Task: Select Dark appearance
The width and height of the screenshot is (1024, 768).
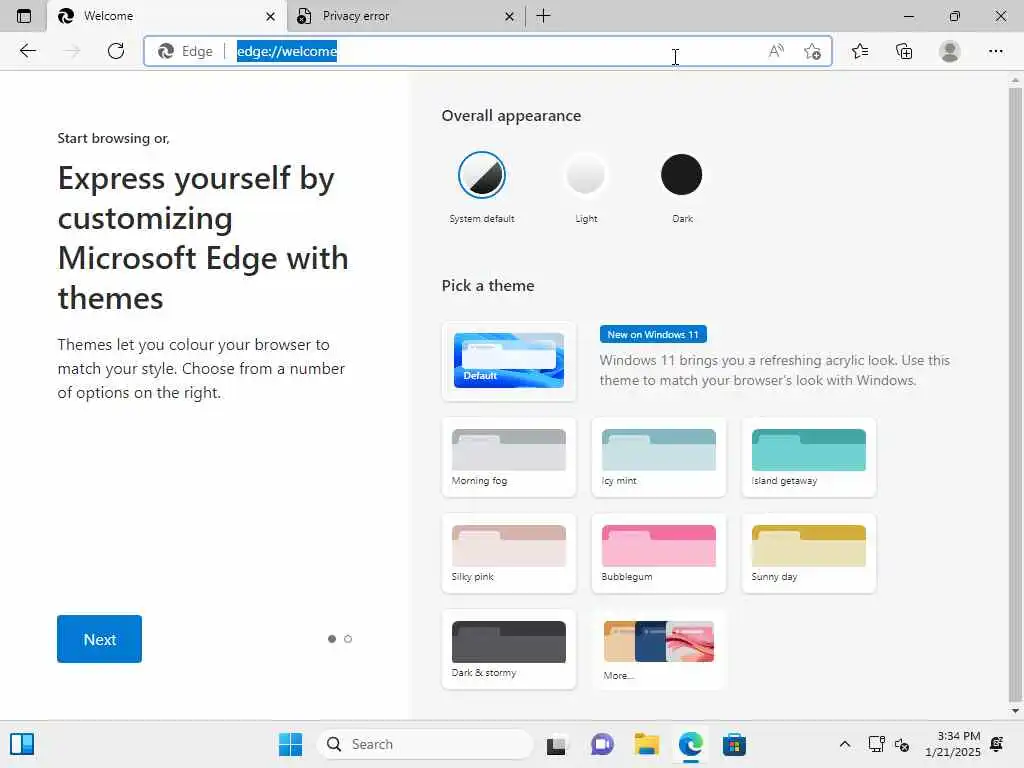Action: tap(681, 175)
